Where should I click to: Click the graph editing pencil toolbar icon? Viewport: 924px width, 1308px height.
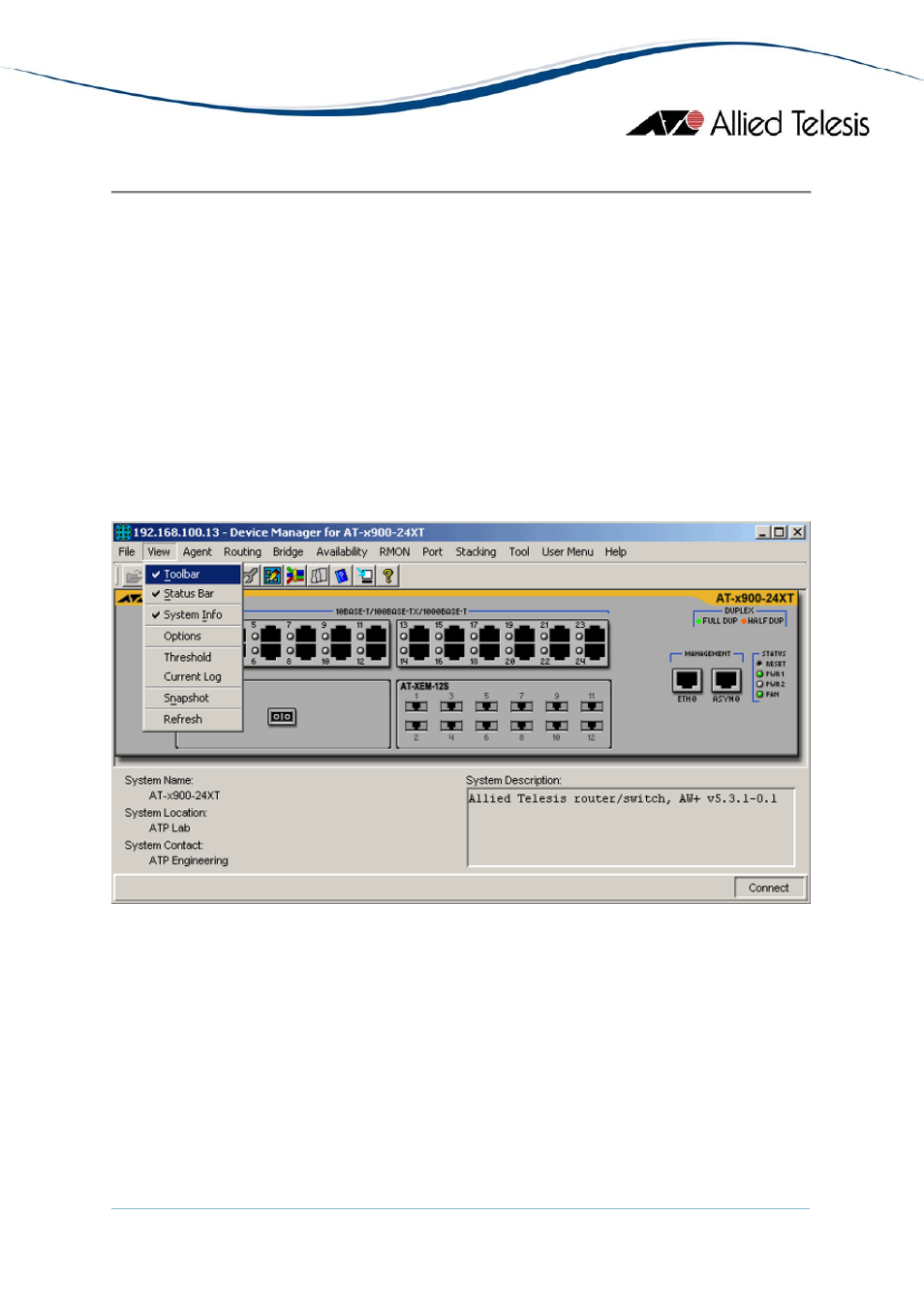(272, 576)
